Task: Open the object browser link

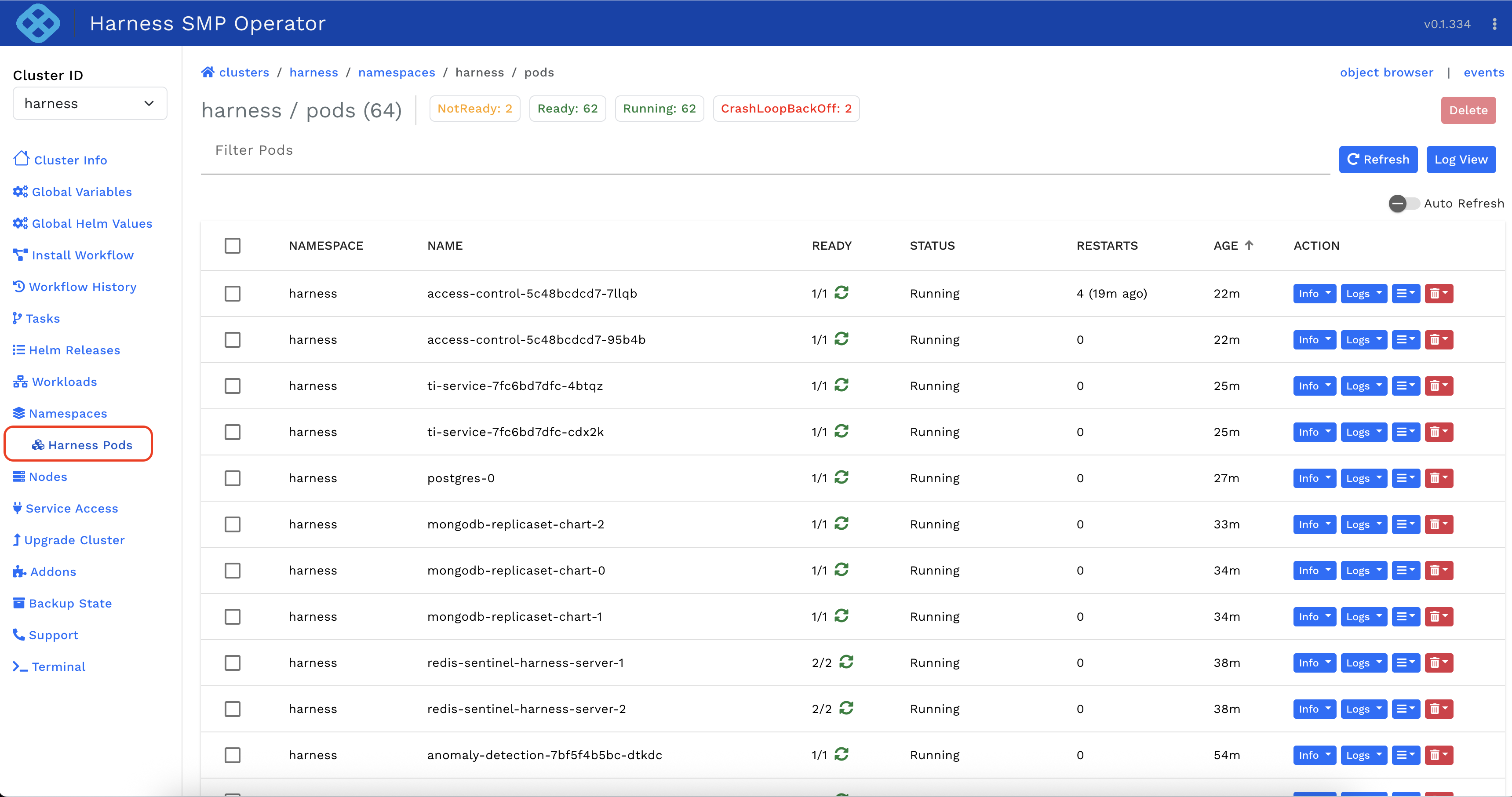Action: 1386,72
